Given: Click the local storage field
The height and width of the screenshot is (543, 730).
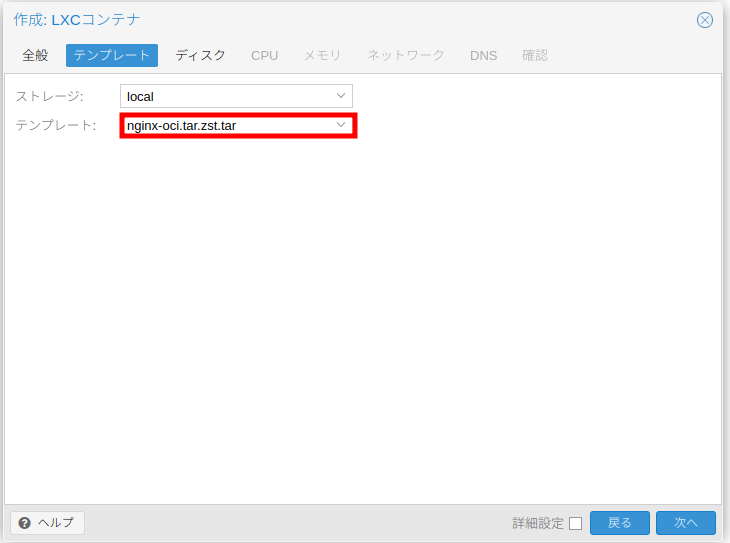Looking at the screenshot, I should pyautogui.click(x=236, y=96).
